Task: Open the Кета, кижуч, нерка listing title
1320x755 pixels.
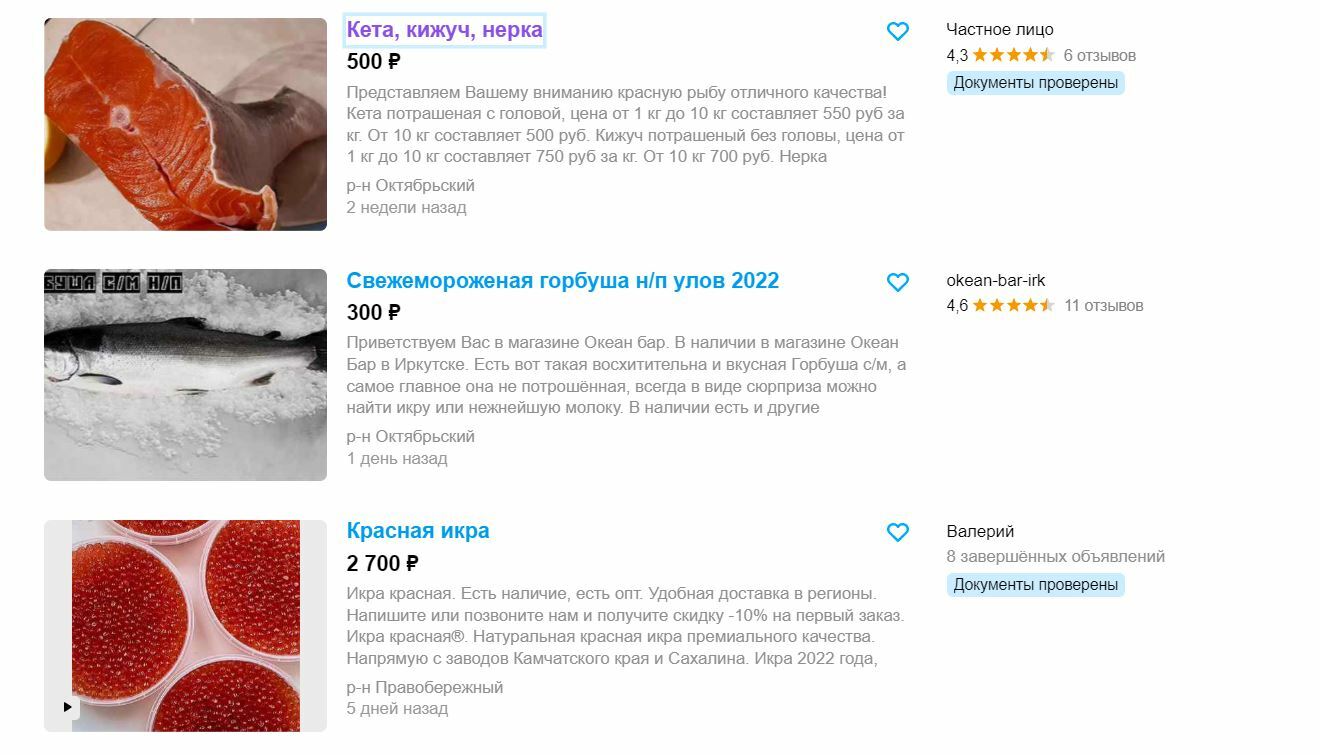Action: (444, 30)
